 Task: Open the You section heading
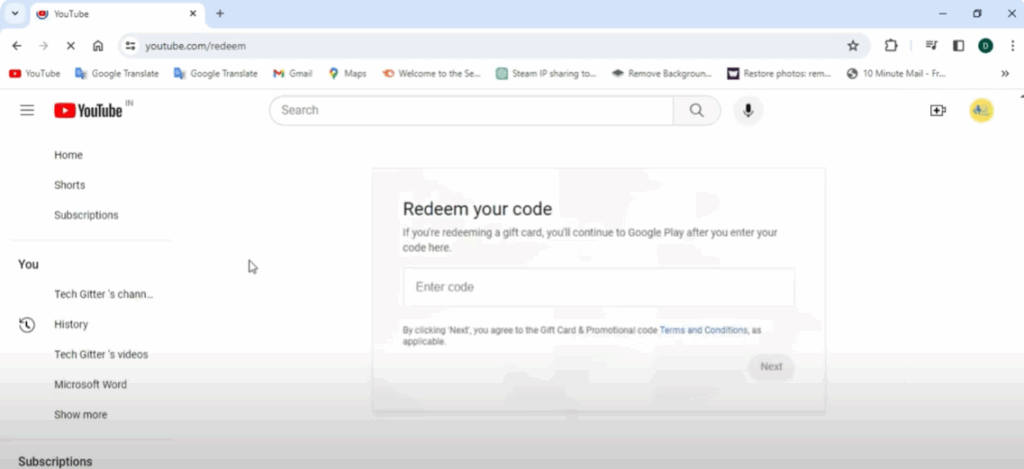point(28,265)
